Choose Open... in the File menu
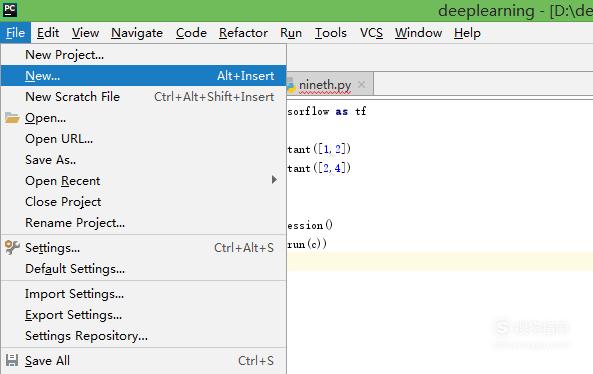This screenshot has width=593, height=374. pos(143,118)
